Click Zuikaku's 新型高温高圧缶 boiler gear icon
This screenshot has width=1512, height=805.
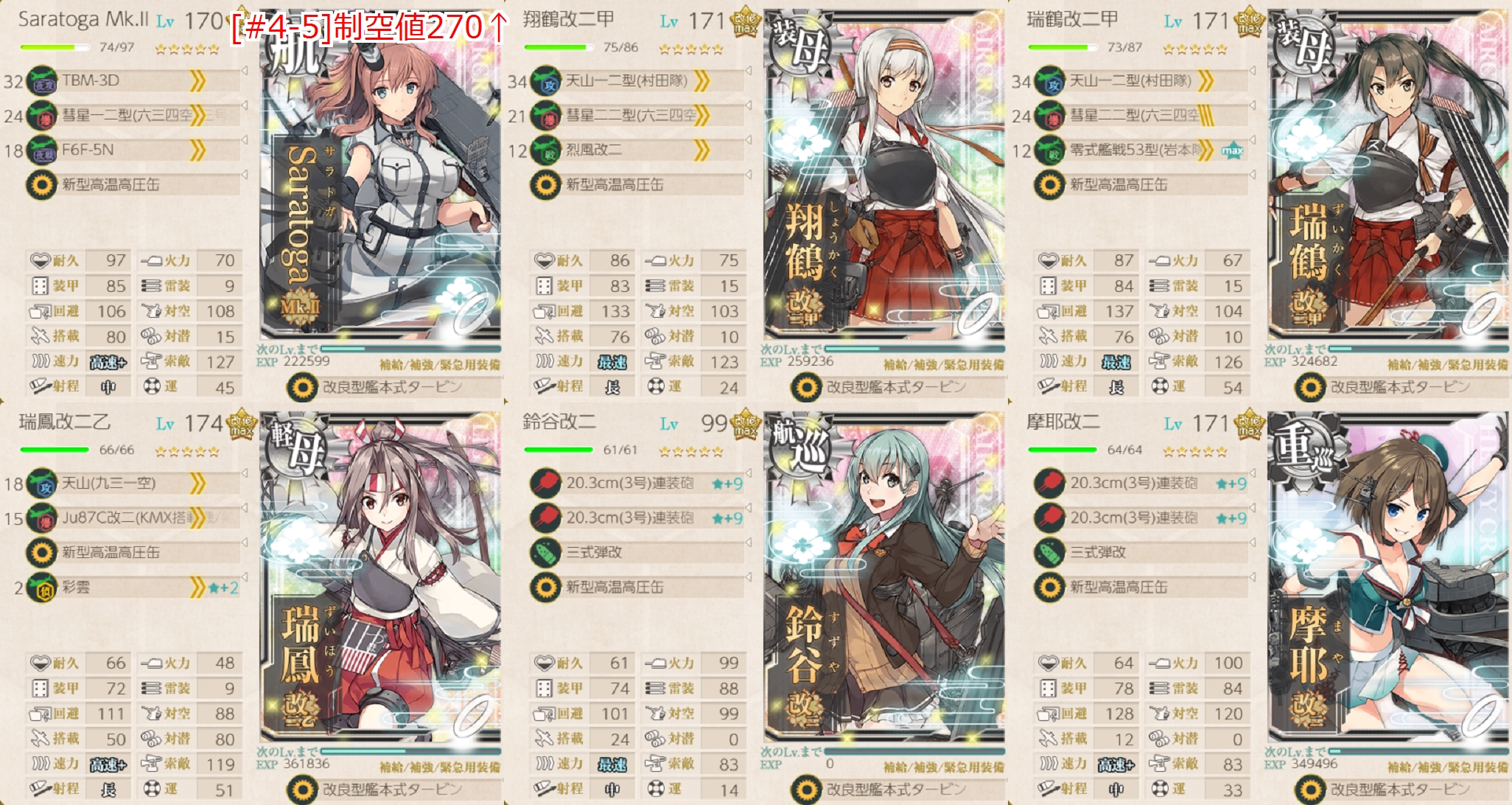tap(1050, 185)
